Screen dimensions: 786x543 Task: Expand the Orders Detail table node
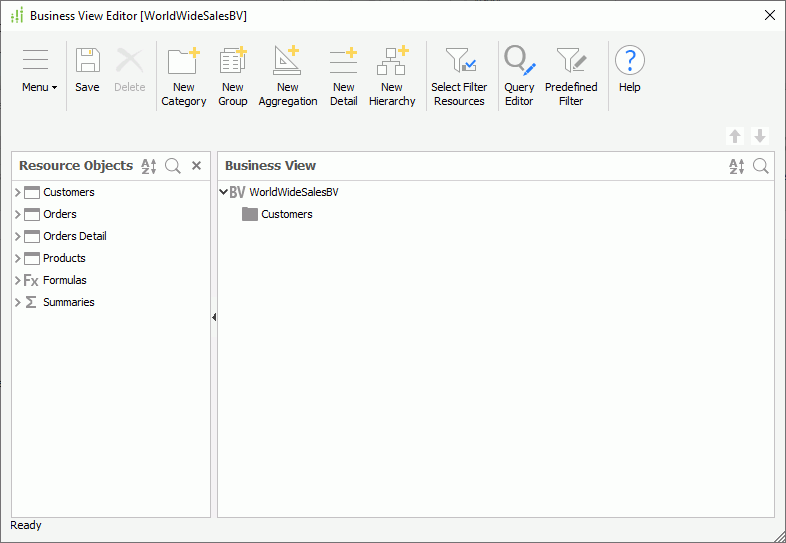[x=18, y=236]
